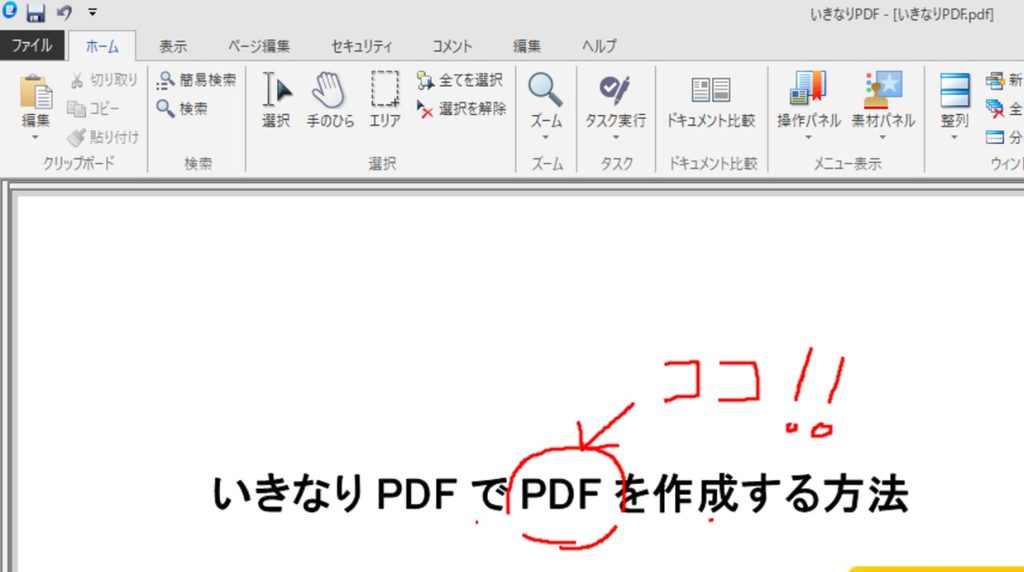Image resolution: width=1024 pixels, height=572 pixels.
Task: Switch to the コメント ribbon tab
Action: click(452, 46)
